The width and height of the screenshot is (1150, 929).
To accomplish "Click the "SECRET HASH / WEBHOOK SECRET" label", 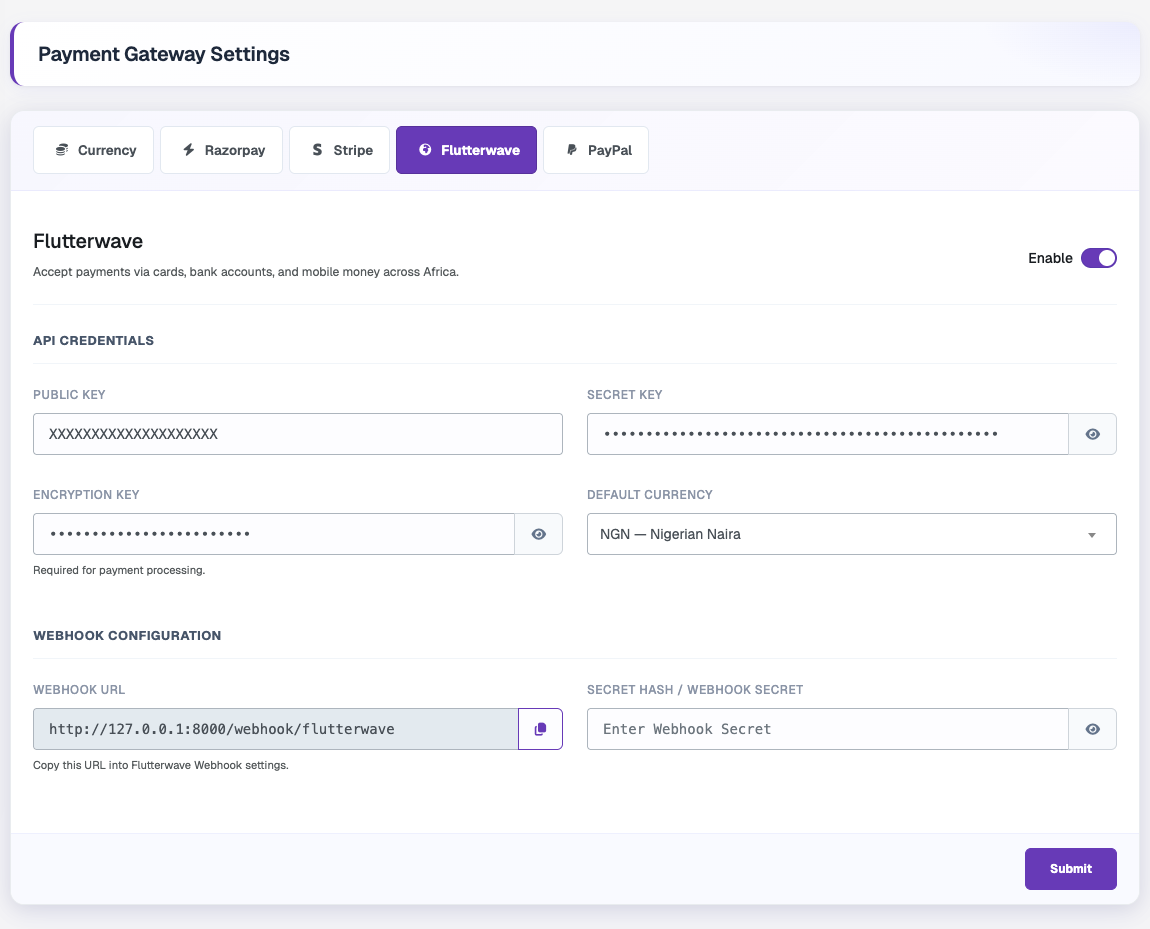I will (695, 690).
